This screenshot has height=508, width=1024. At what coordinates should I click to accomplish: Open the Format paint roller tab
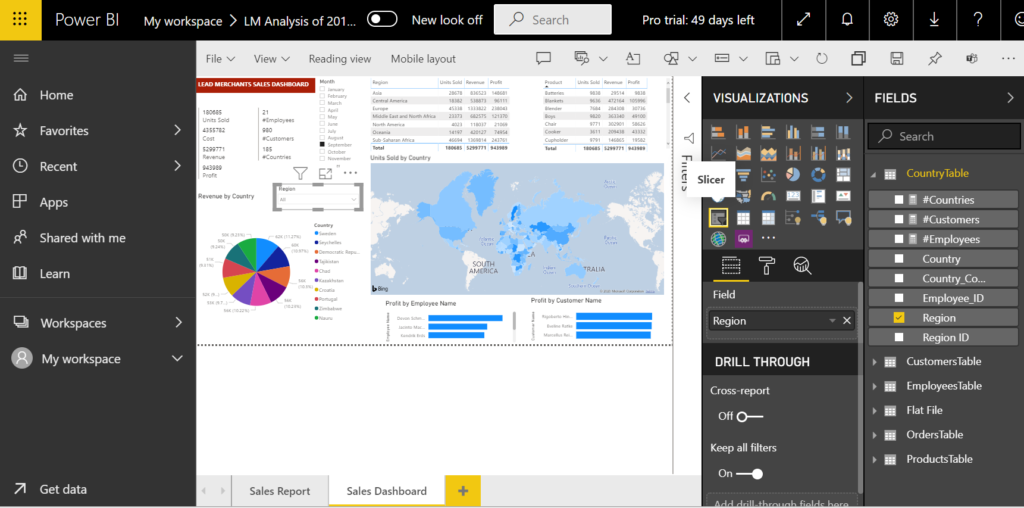click(767, 265)
